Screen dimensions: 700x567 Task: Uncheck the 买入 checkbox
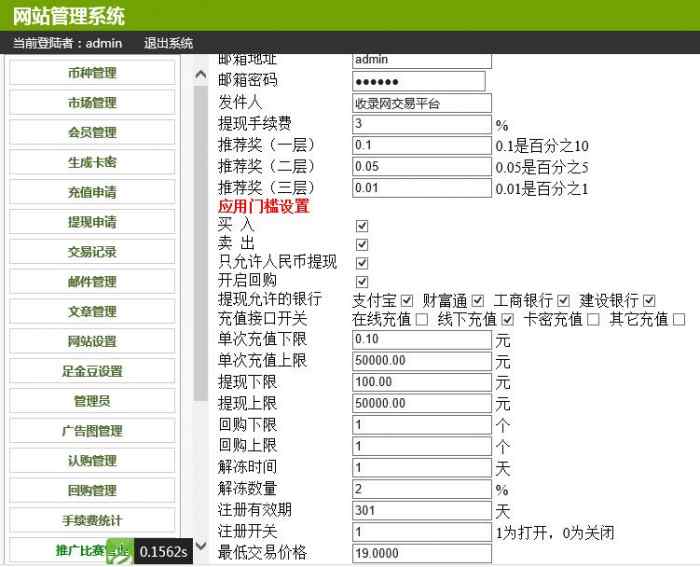362,226
